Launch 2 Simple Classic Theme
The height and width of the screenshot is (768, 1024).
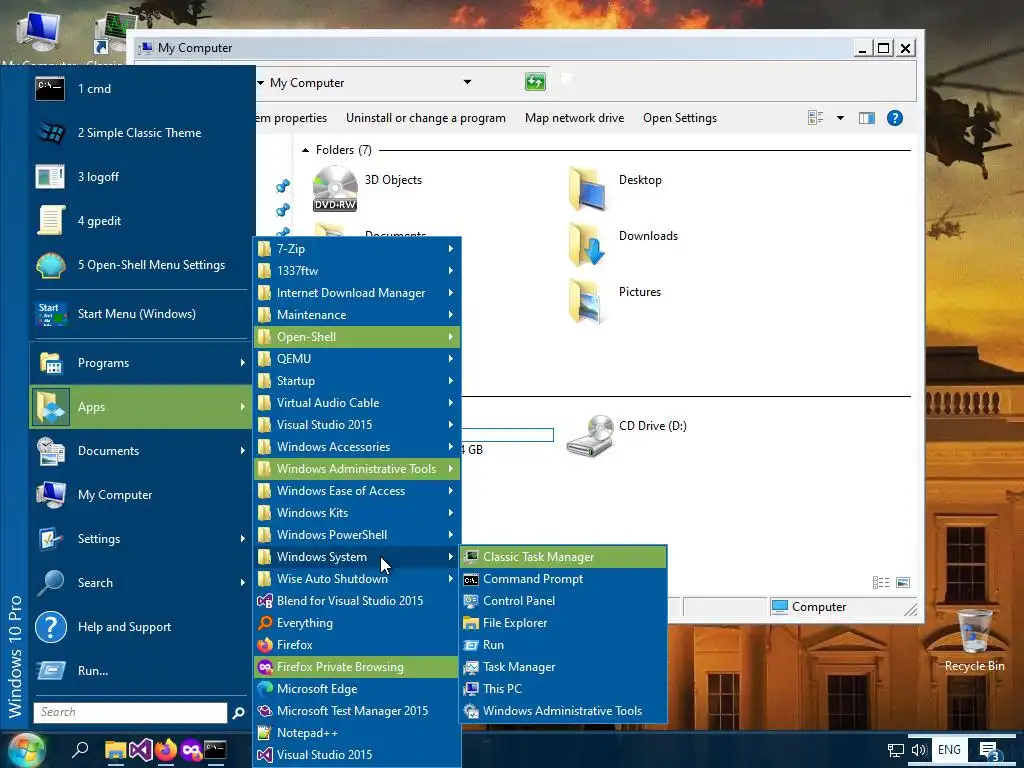click(140, 133)
